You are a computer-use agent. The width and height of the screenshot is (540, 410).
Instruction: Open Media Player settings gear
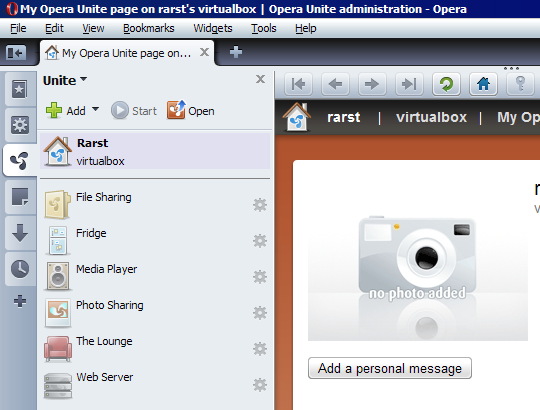tap(260, 277)
